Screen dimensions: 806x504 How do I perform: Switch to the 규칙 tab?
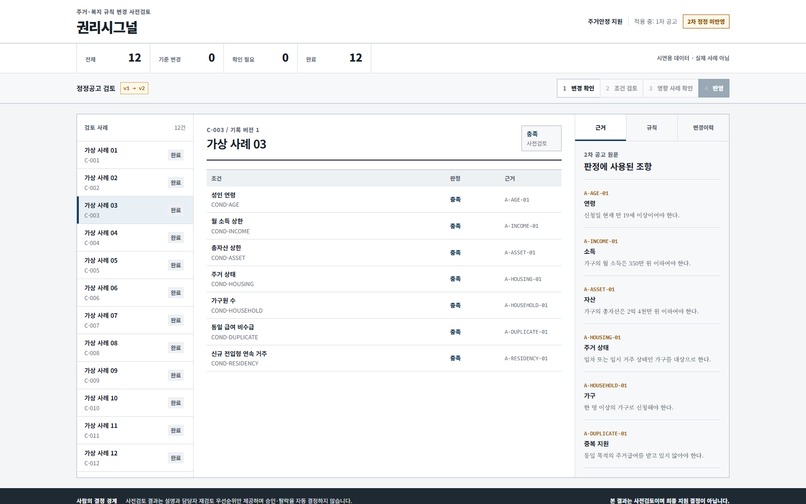(652, 128)
